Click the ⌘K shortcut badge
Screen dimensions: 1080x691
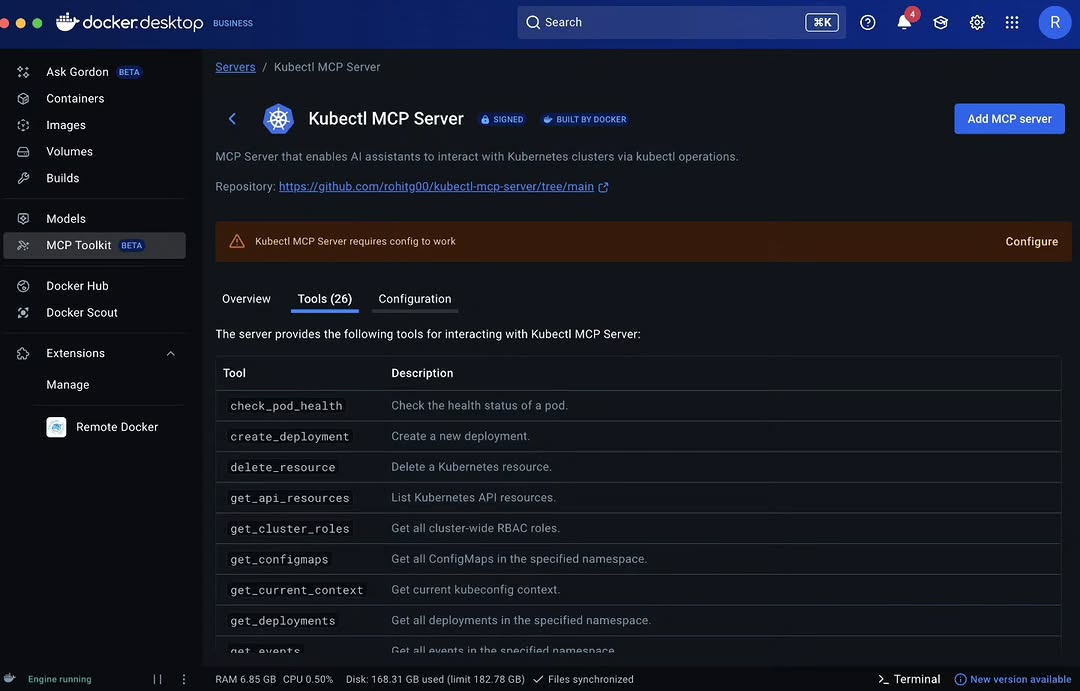[x=822, y=22]
